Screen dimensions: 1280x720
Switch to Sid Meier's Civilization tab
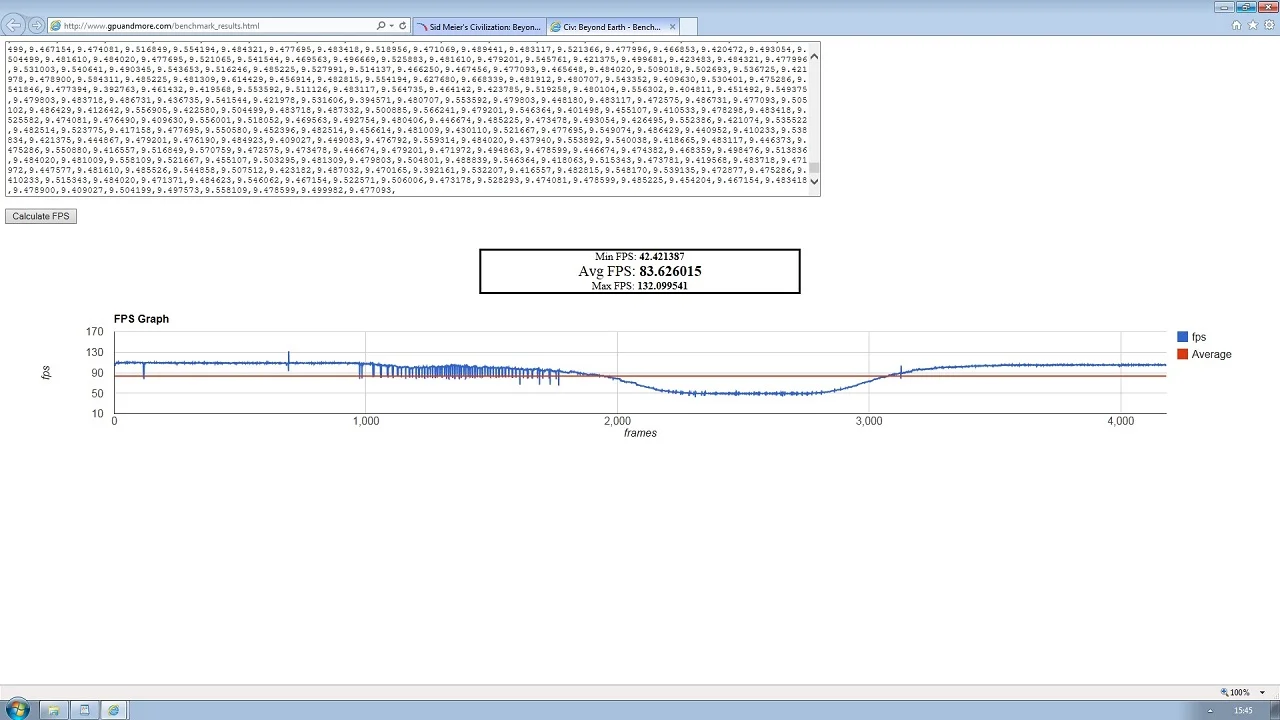pos(479,27)
